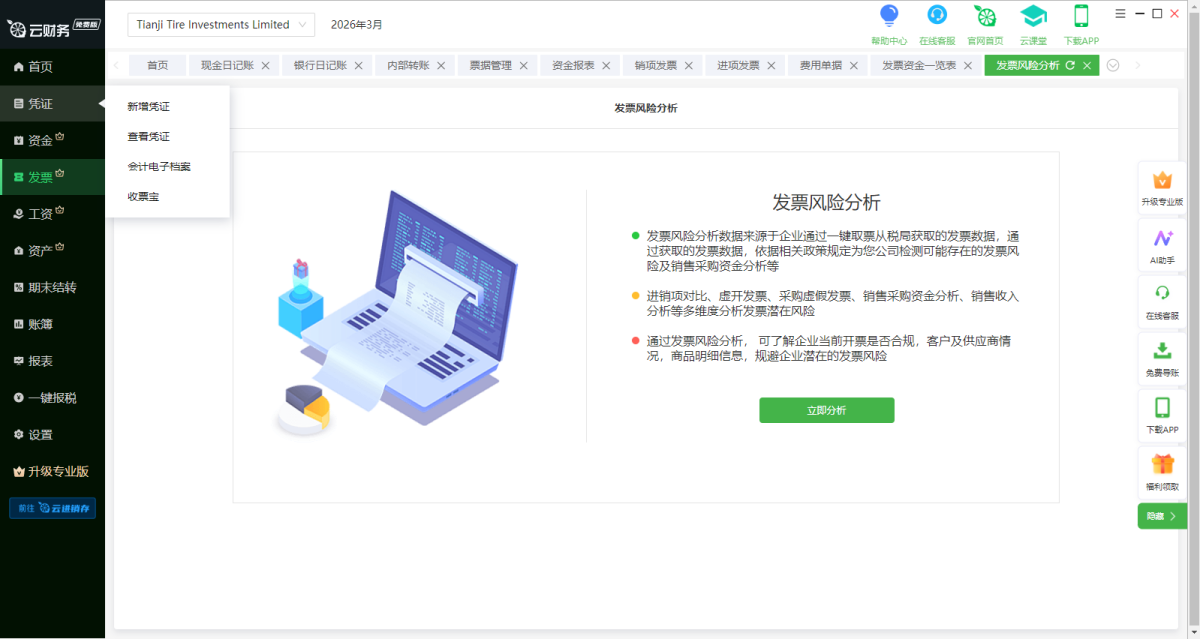
Task: Open the 官网首页 icon
Action: click(985, 16)
